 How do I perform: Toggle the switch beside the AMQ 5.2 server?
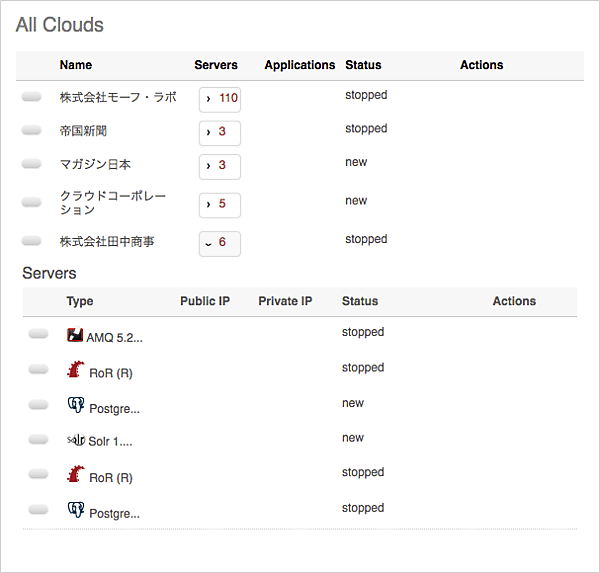tap(39, 334)
